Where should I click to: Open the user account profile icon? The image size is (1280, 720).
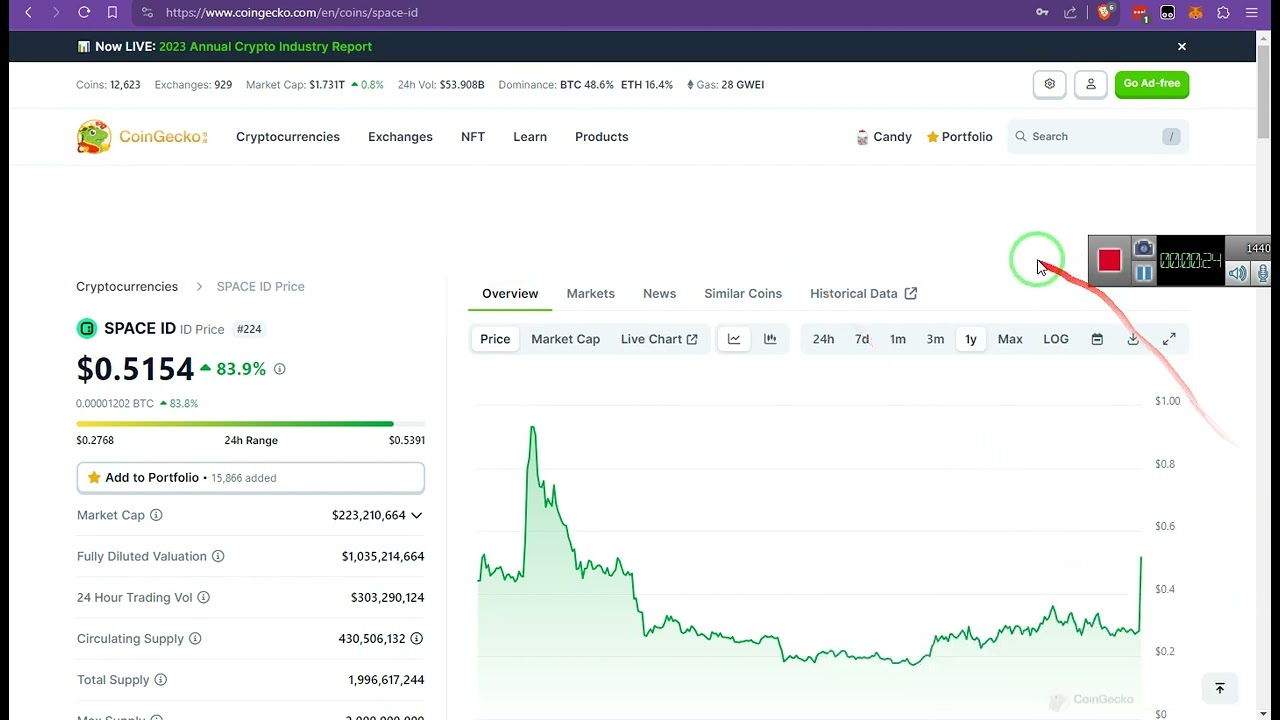coord(1090,84)
